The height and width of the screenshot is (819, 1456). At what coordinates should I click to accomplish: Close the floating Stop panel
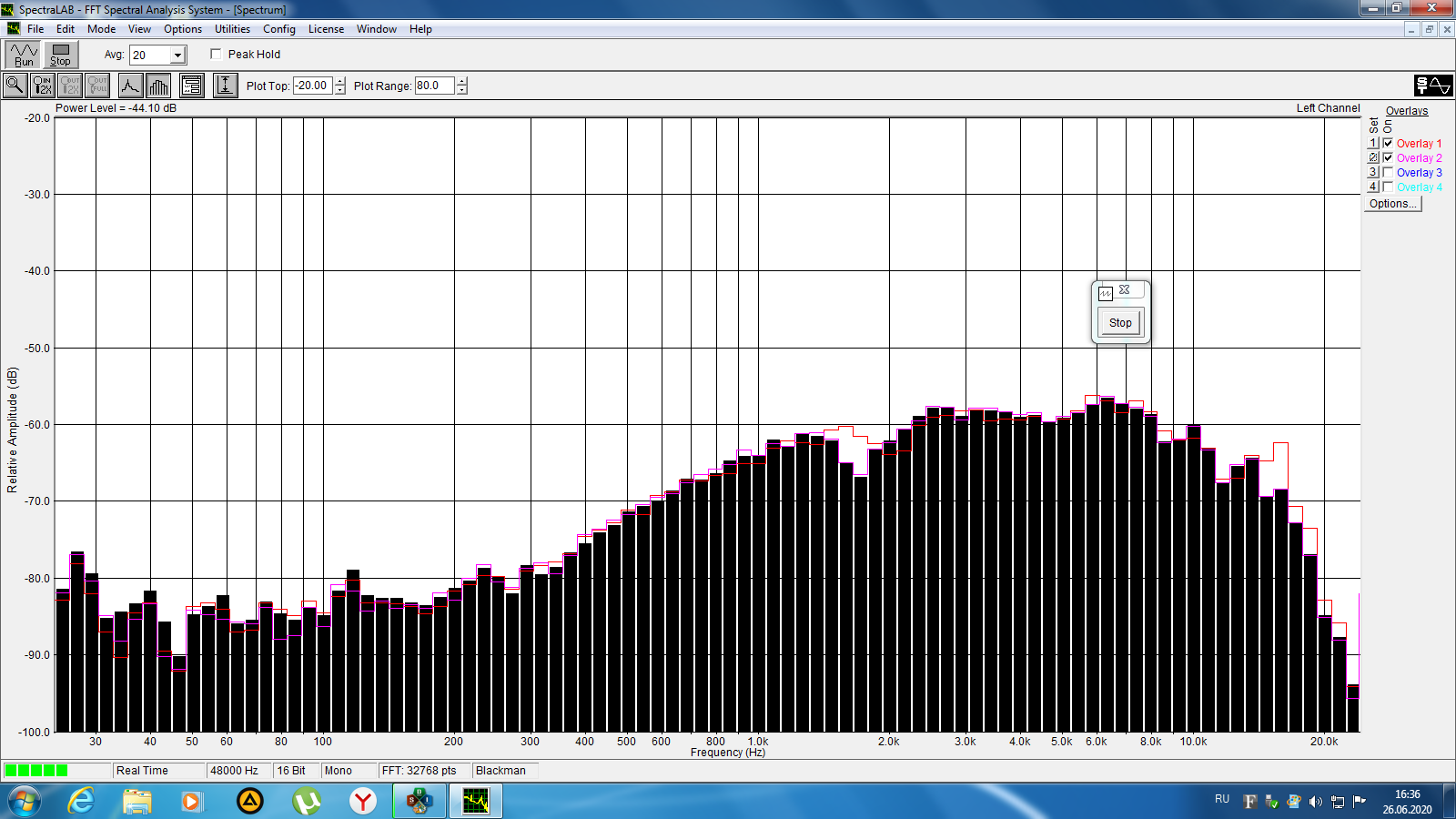point(1125,289)
